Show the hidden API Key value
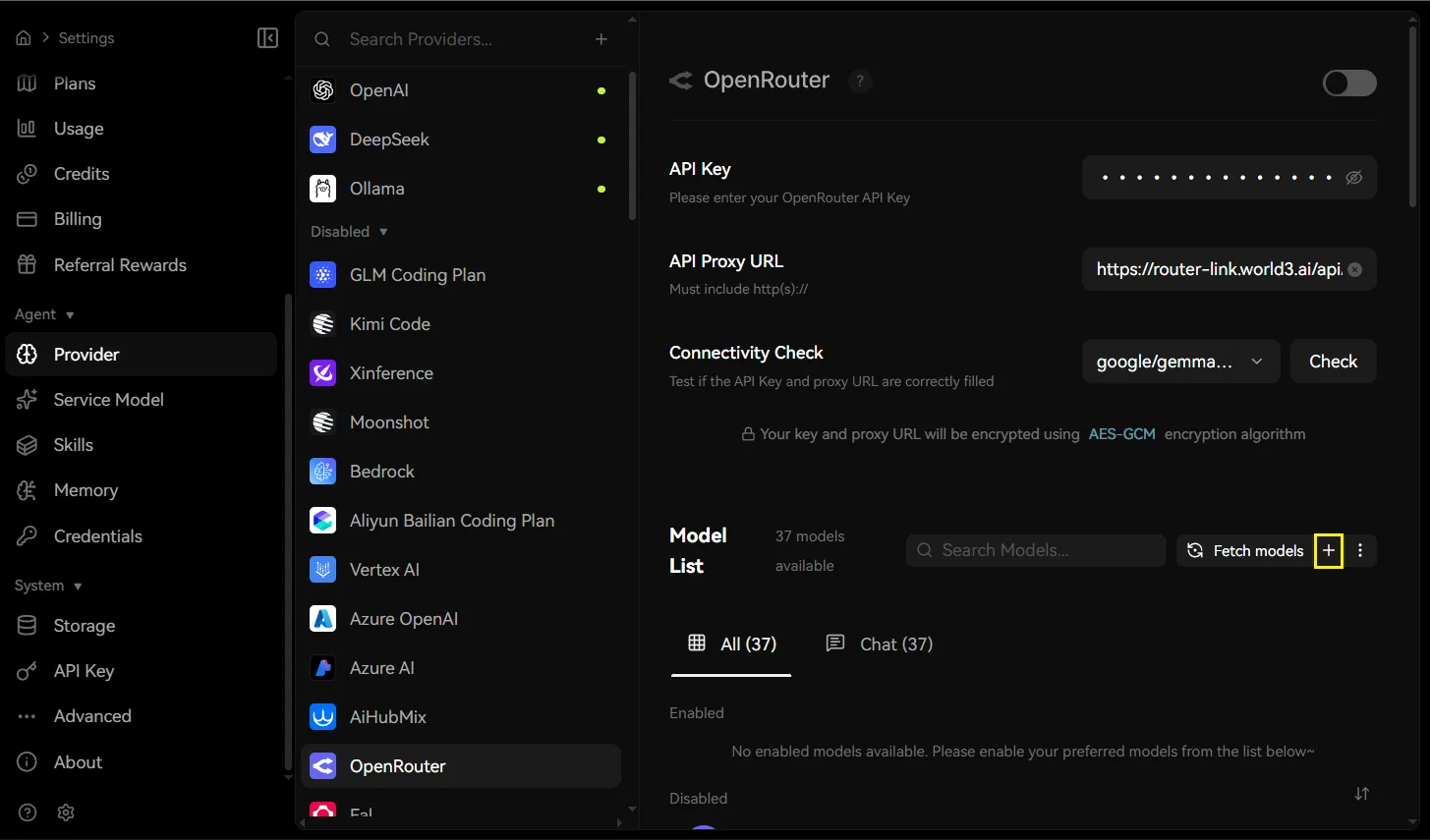Image resolution: width=1430 pixels, height=840 pixels. (x=1353, y=178)
